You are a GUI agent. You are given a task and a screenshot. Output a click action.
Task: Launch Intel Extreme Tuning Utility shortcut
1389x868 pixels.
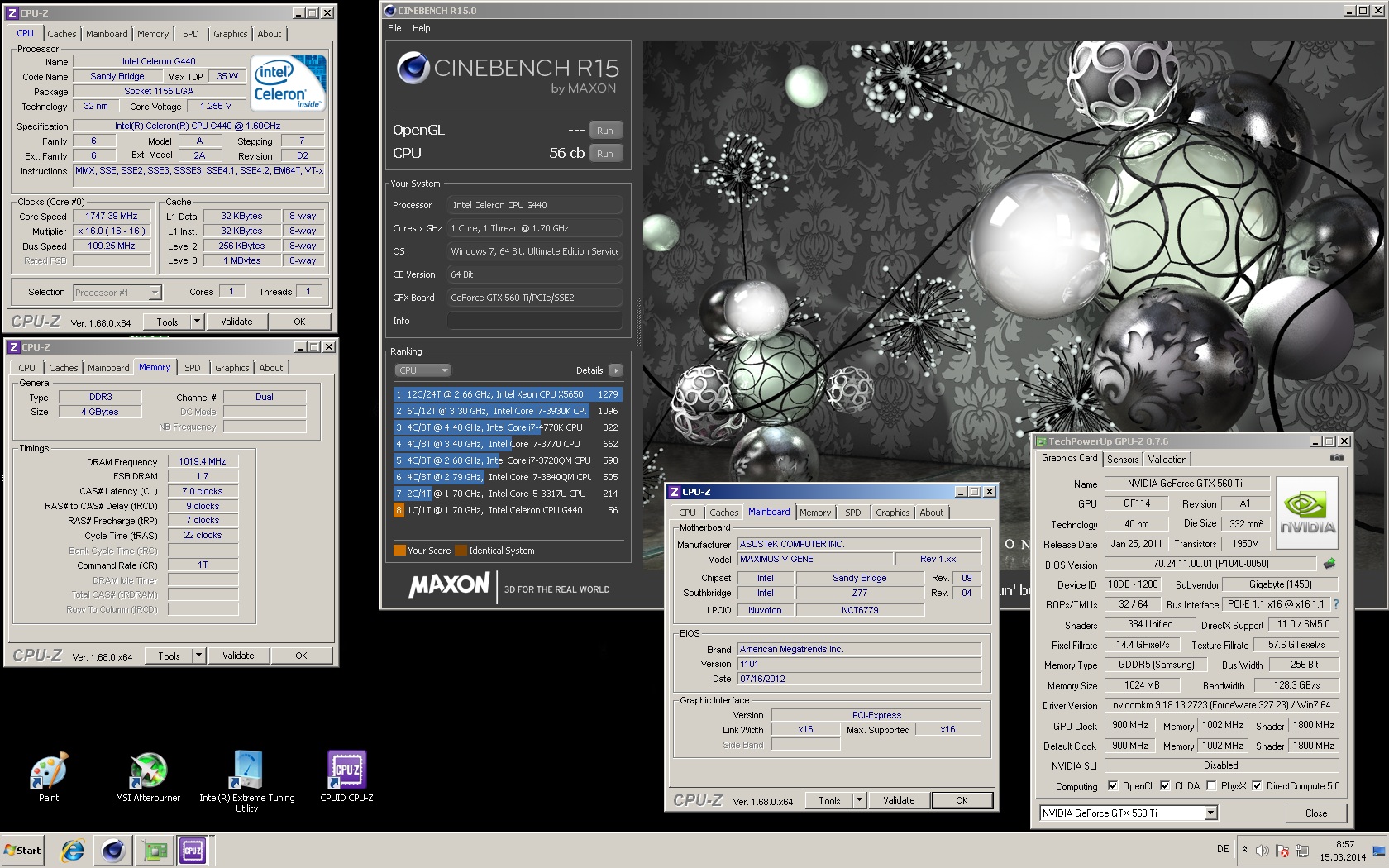click(247, 782)
